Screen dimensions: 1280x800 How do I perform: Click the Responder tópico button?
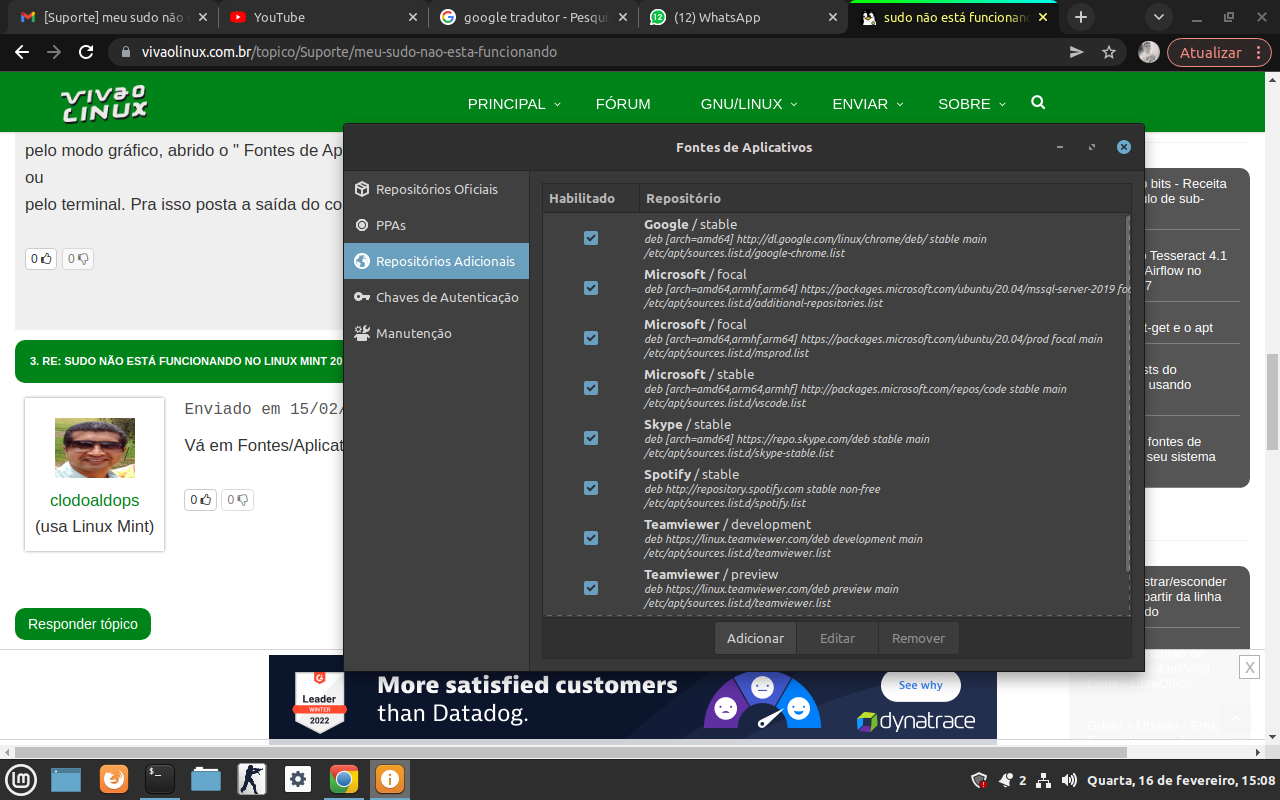(x=83, y=624)
